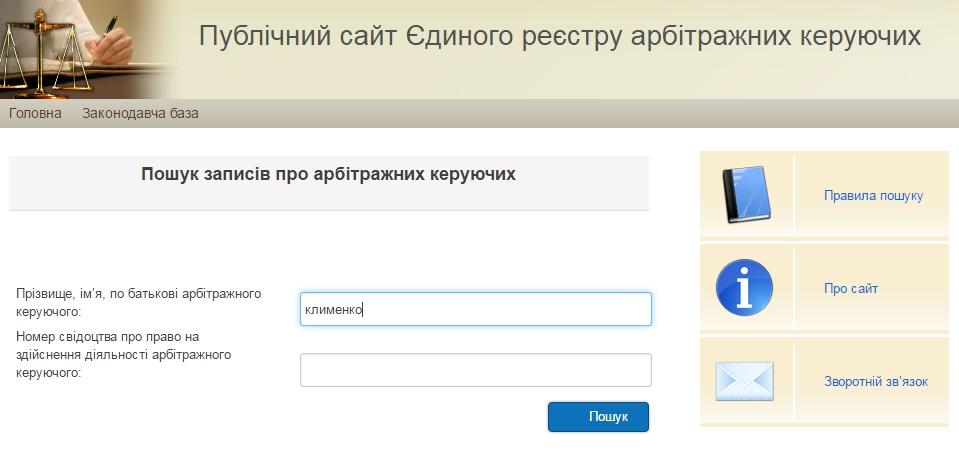
Task: Click the envelope feedback icon
Action: (744, 381)
